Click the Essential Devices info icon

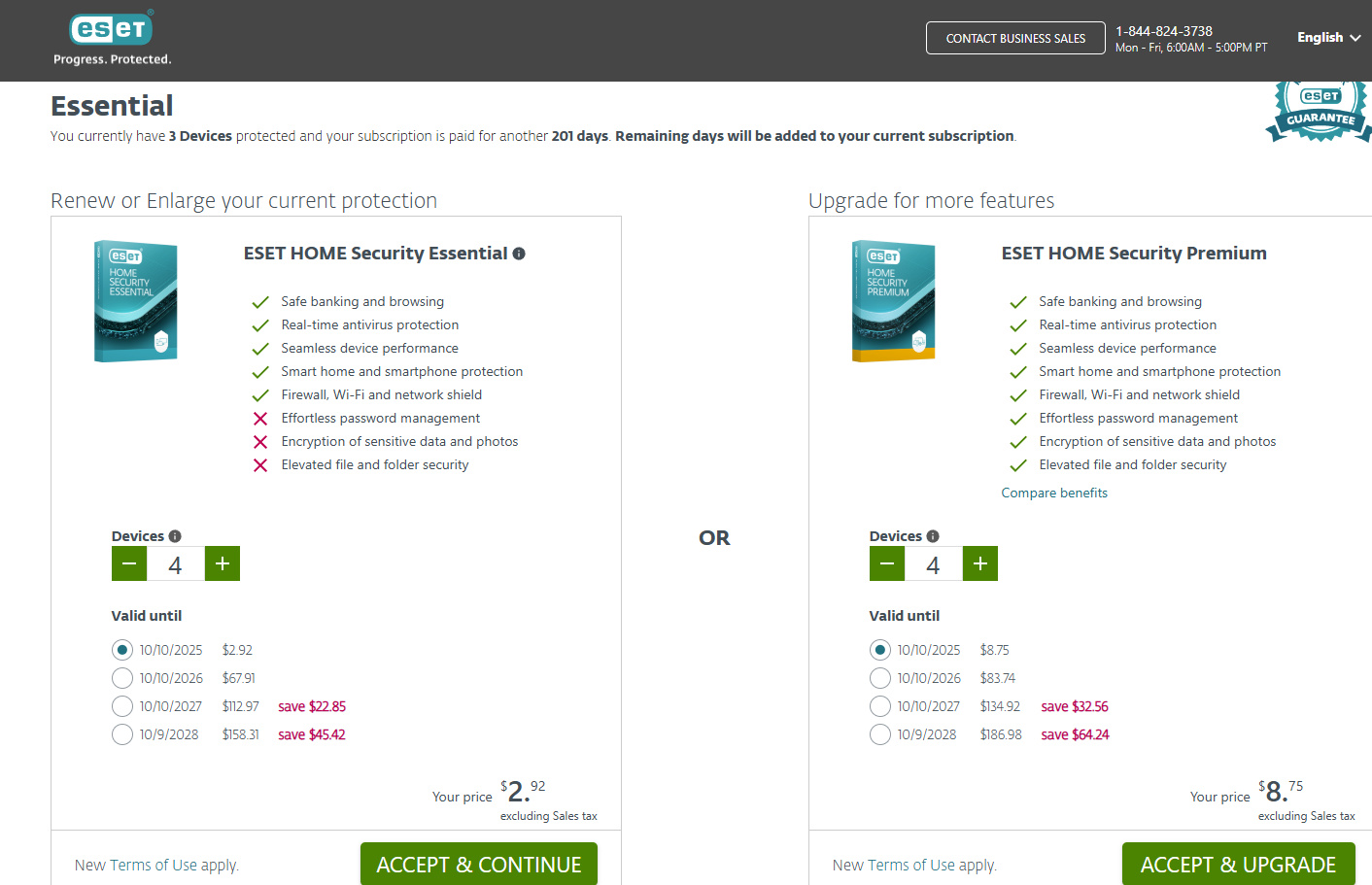click(175, 536)
